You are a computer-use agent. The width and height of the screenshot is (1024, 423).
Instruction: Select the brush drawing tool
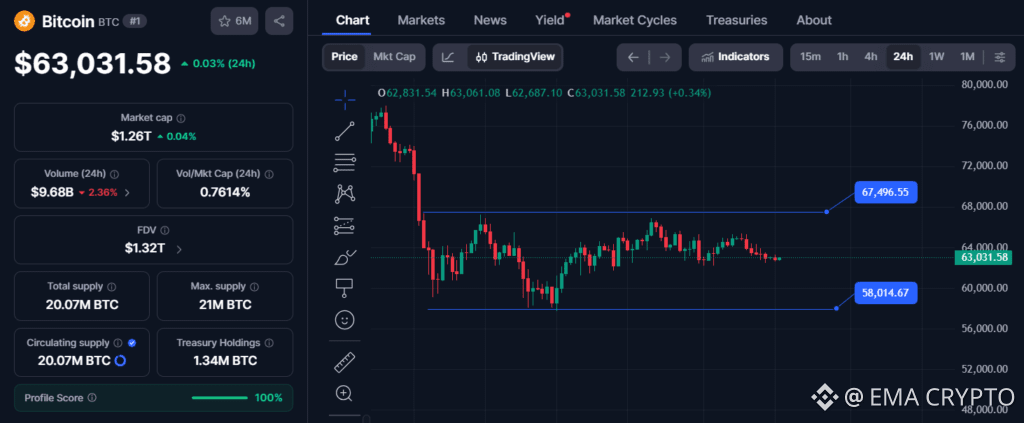345,257
